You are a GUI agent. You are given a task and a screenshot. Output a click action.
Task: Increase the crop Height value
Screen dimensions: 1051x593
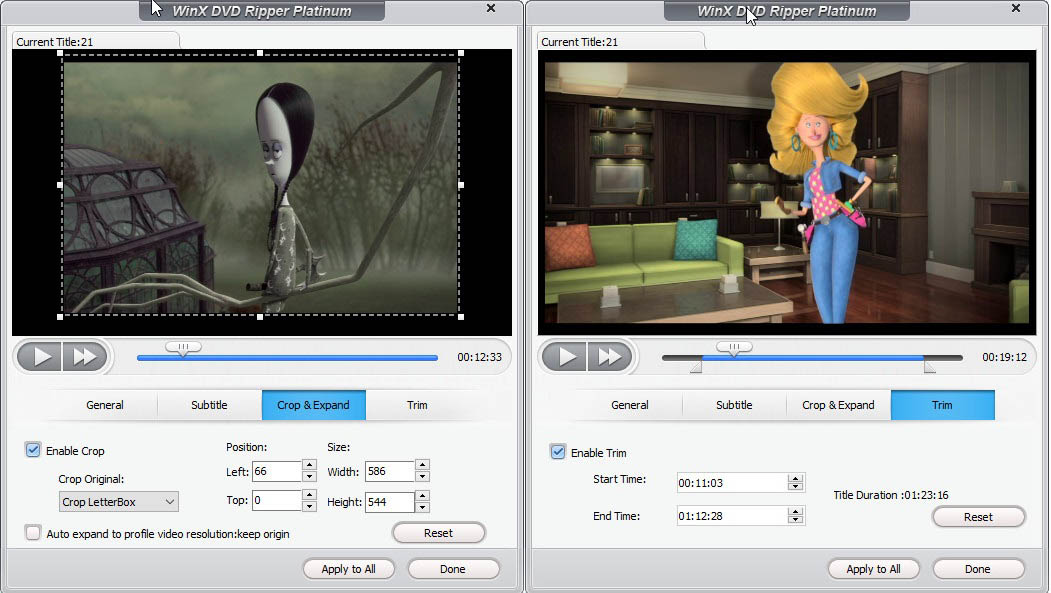pos(422,496)
